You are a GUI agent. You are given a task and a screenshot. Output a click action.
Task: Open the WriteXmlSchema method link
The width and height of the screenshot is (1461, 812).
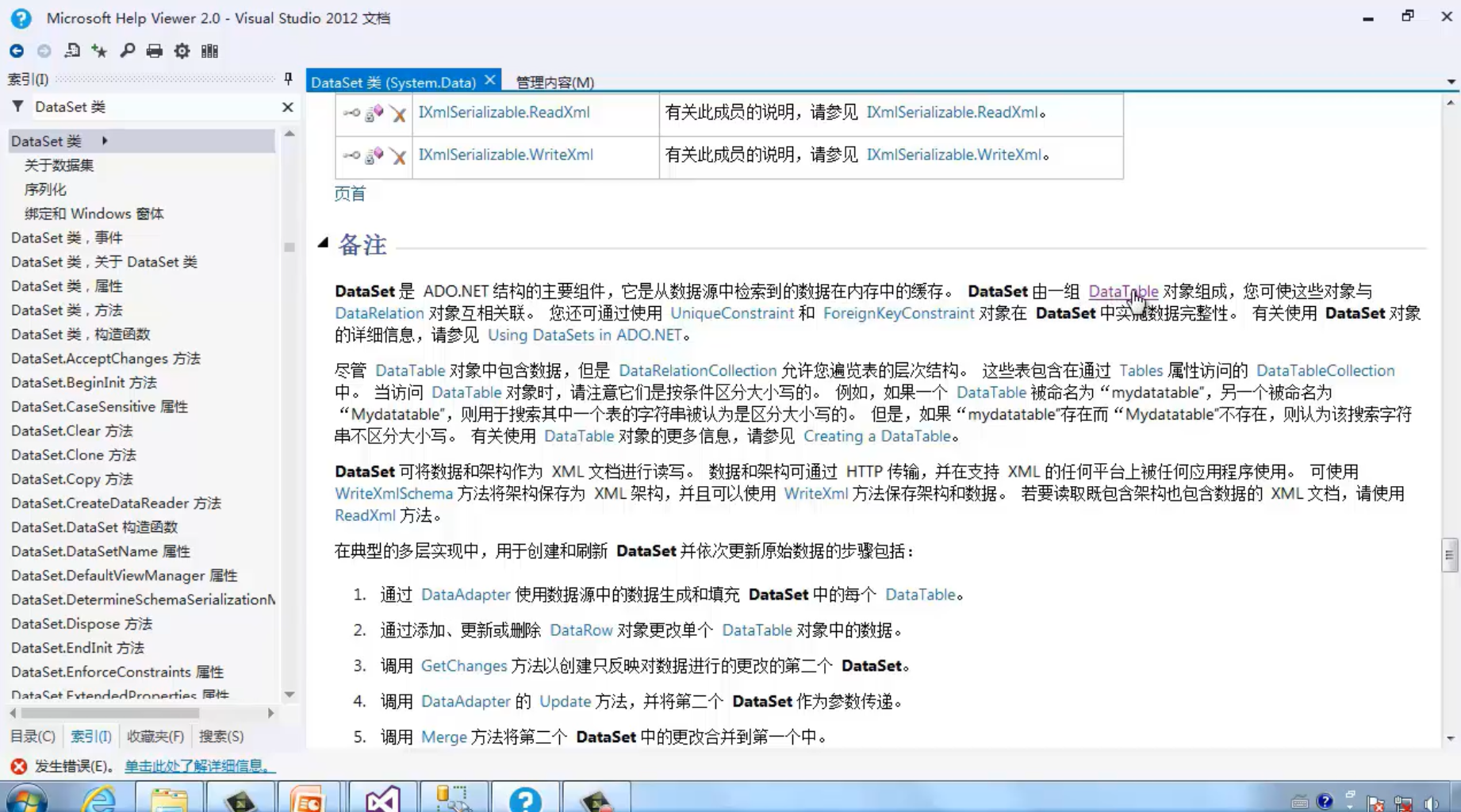pyautogui.click(x=393, y=493)
